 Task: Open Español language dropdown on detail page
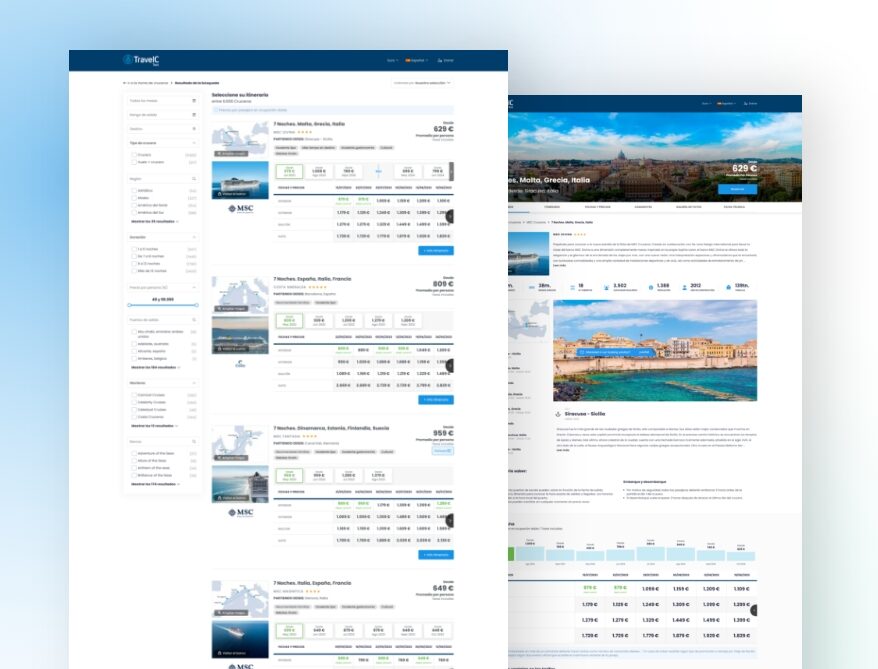pos(726,104)
